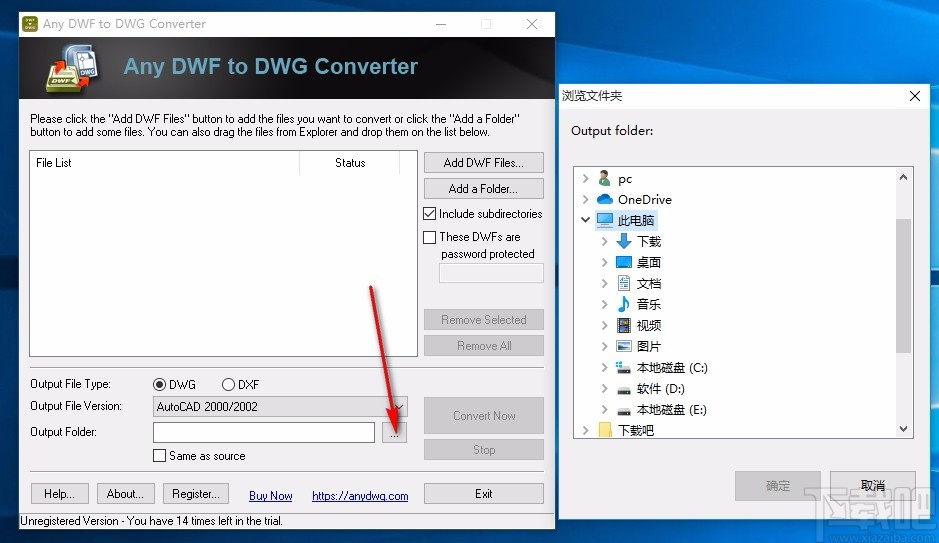Viewport: 939px width, 543px height.
Task: Open the Buy Now link
Action: point(271,496)
